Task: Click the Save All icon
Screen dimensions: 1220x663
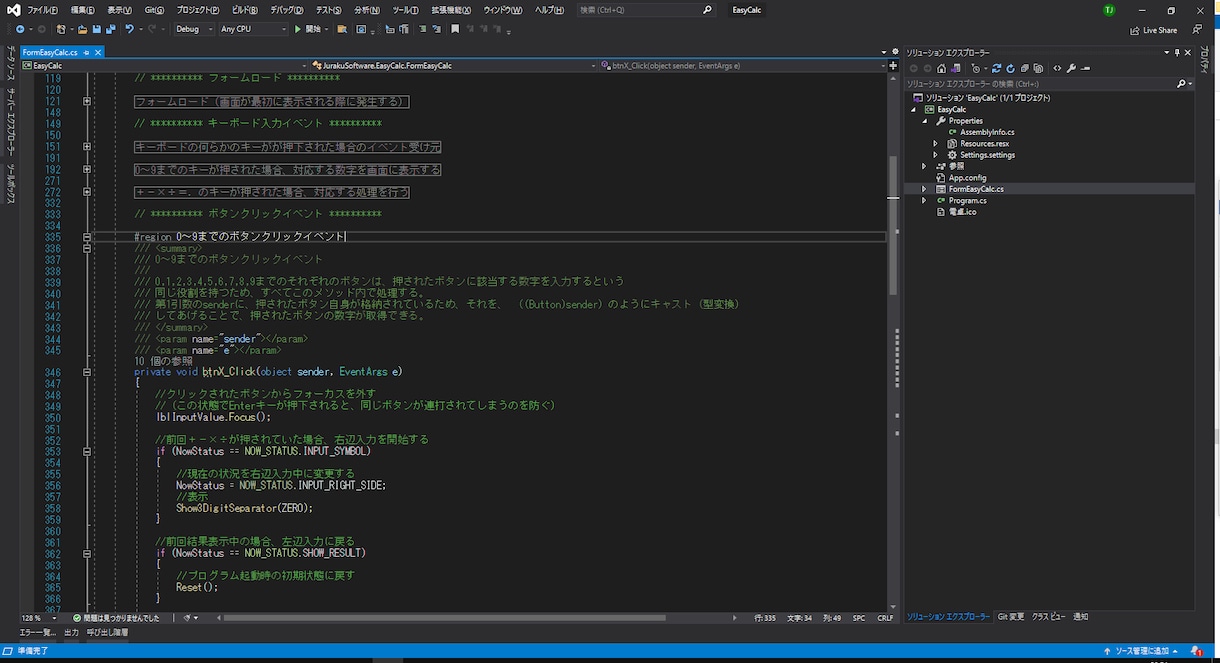Action: pyautogui.click(x=110, y=29)
